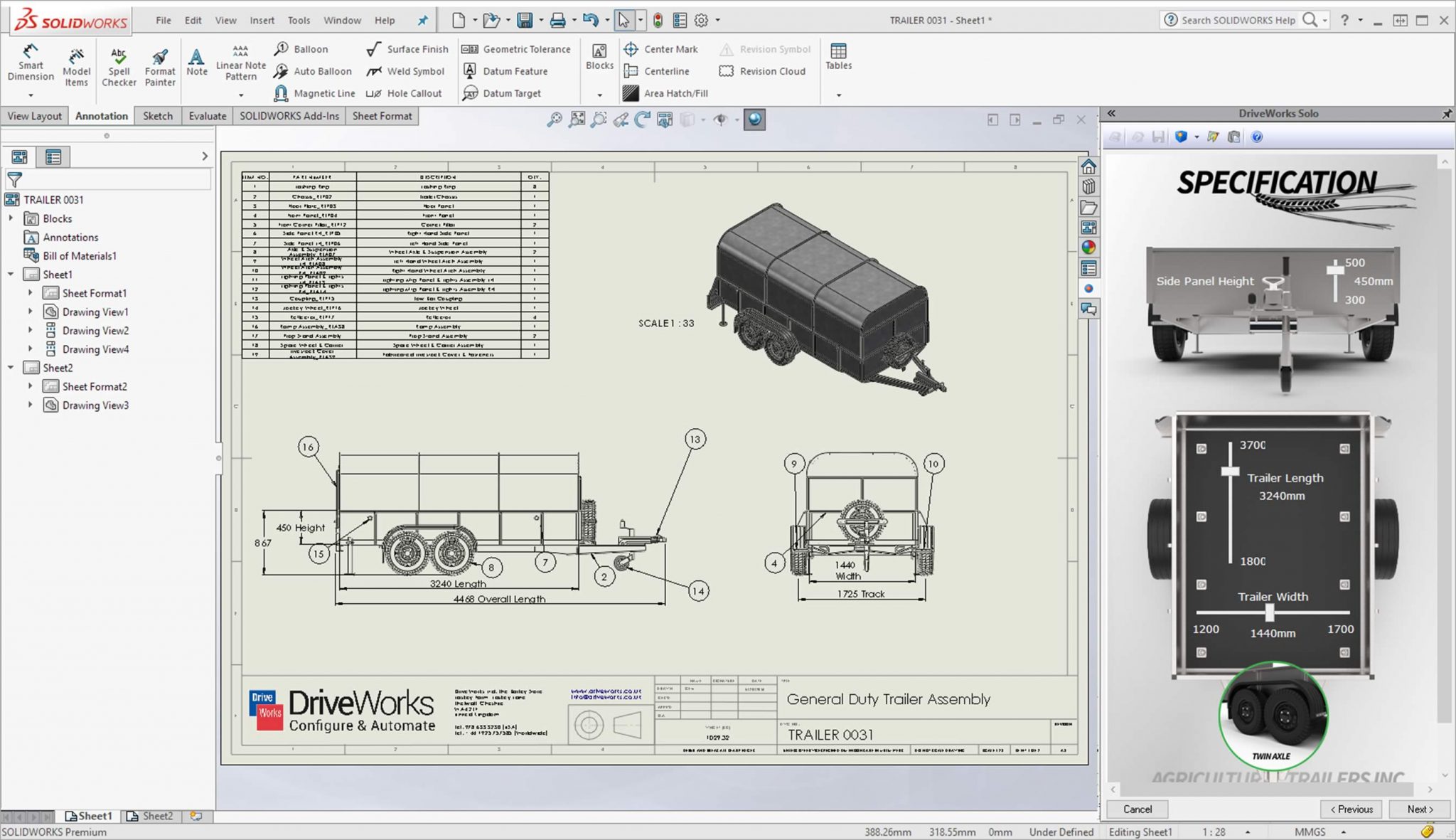Screen dimensions: 1456x840
Task: Open the Spell Checker
Action: pos(119,67)
